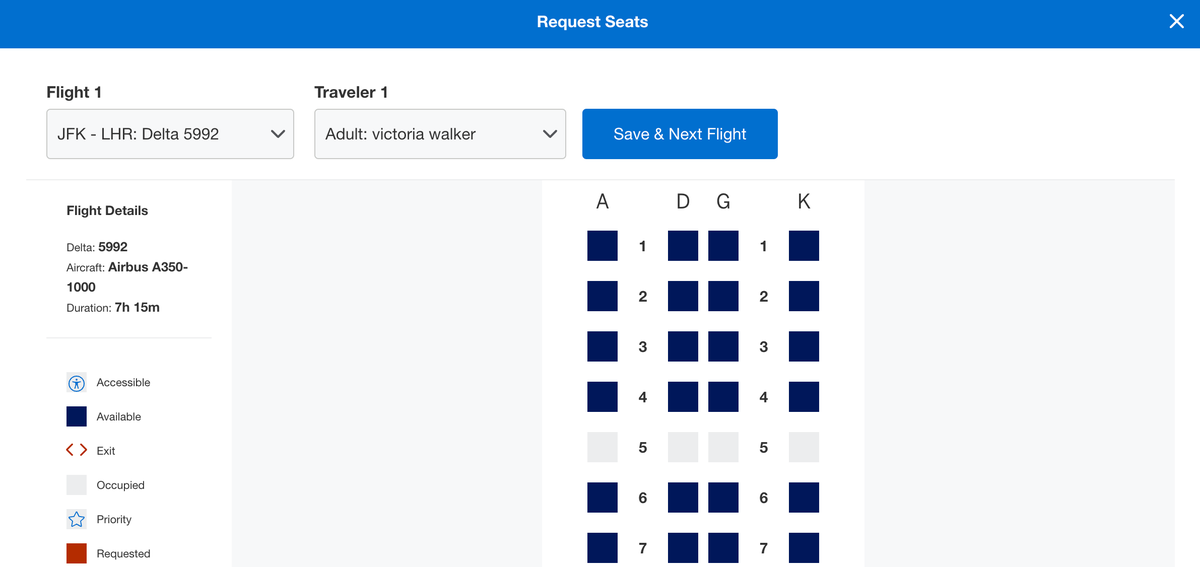Close the Request Seats dialog

pyautogui.click(x=1176, y=22)
